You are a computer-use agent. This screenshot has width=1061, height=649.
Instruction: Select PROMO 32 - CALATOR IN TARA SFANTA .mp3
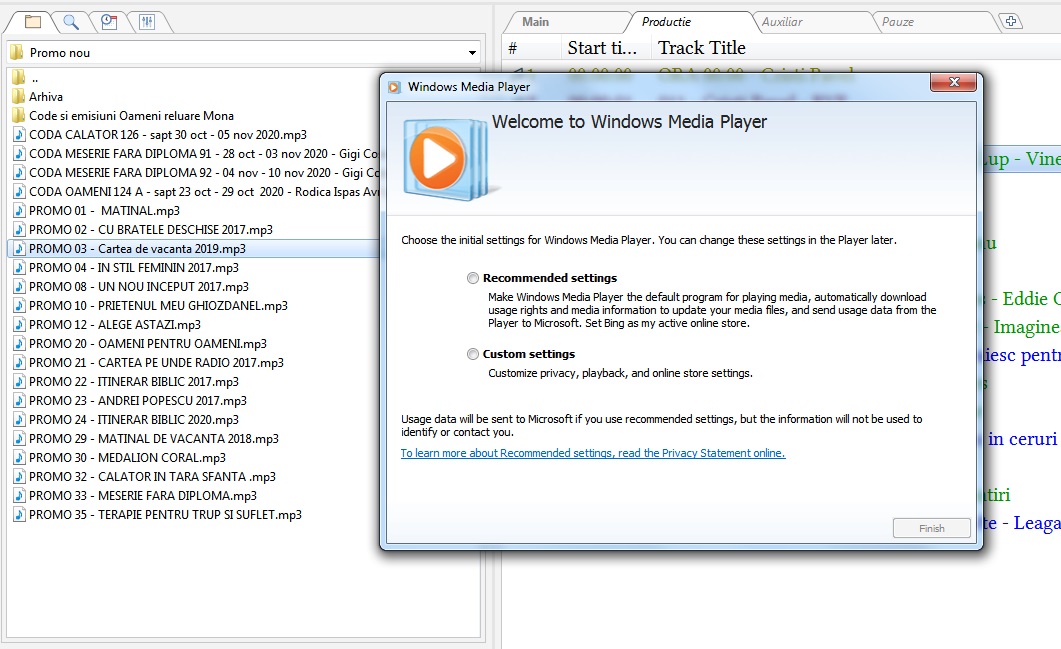(152, 476)
